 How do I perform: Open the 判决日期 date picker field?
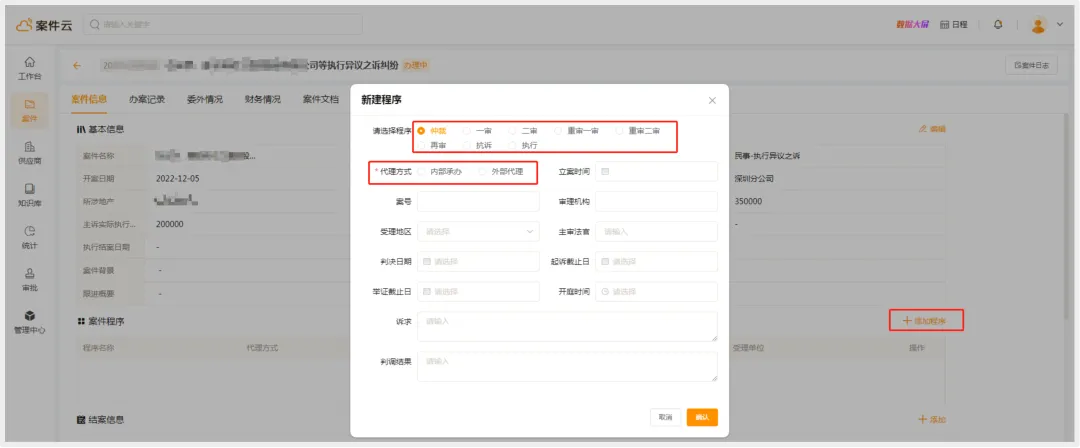tap(478, 262)
